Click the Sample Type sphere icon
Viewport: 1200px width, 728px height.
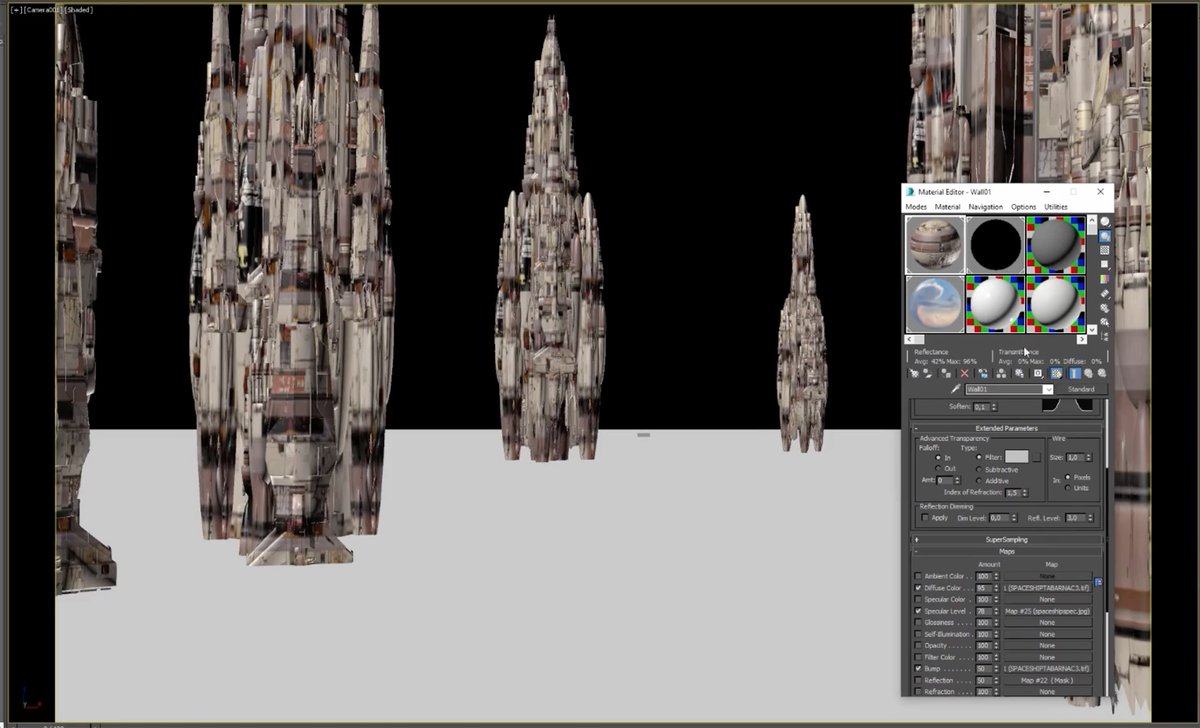(x=1105, y=221)
